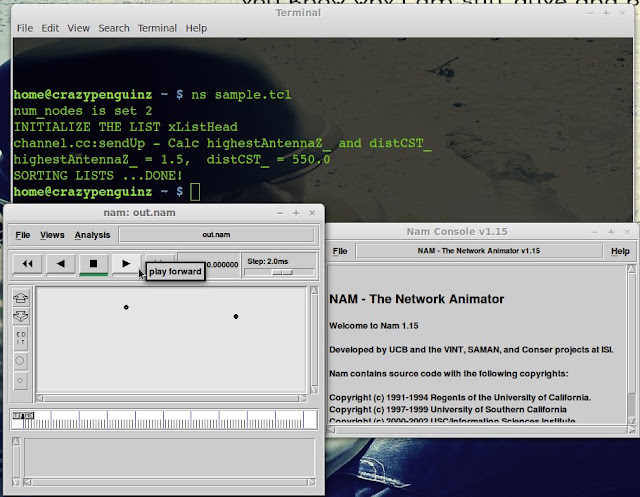The image size is (640, 497).
Task: Open the Terminal File menu
Action: tap(24, 28)
